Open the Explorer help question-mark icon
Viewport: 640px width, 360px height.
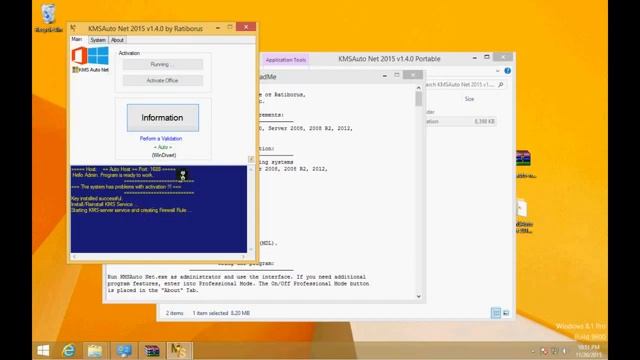point(507,71)
